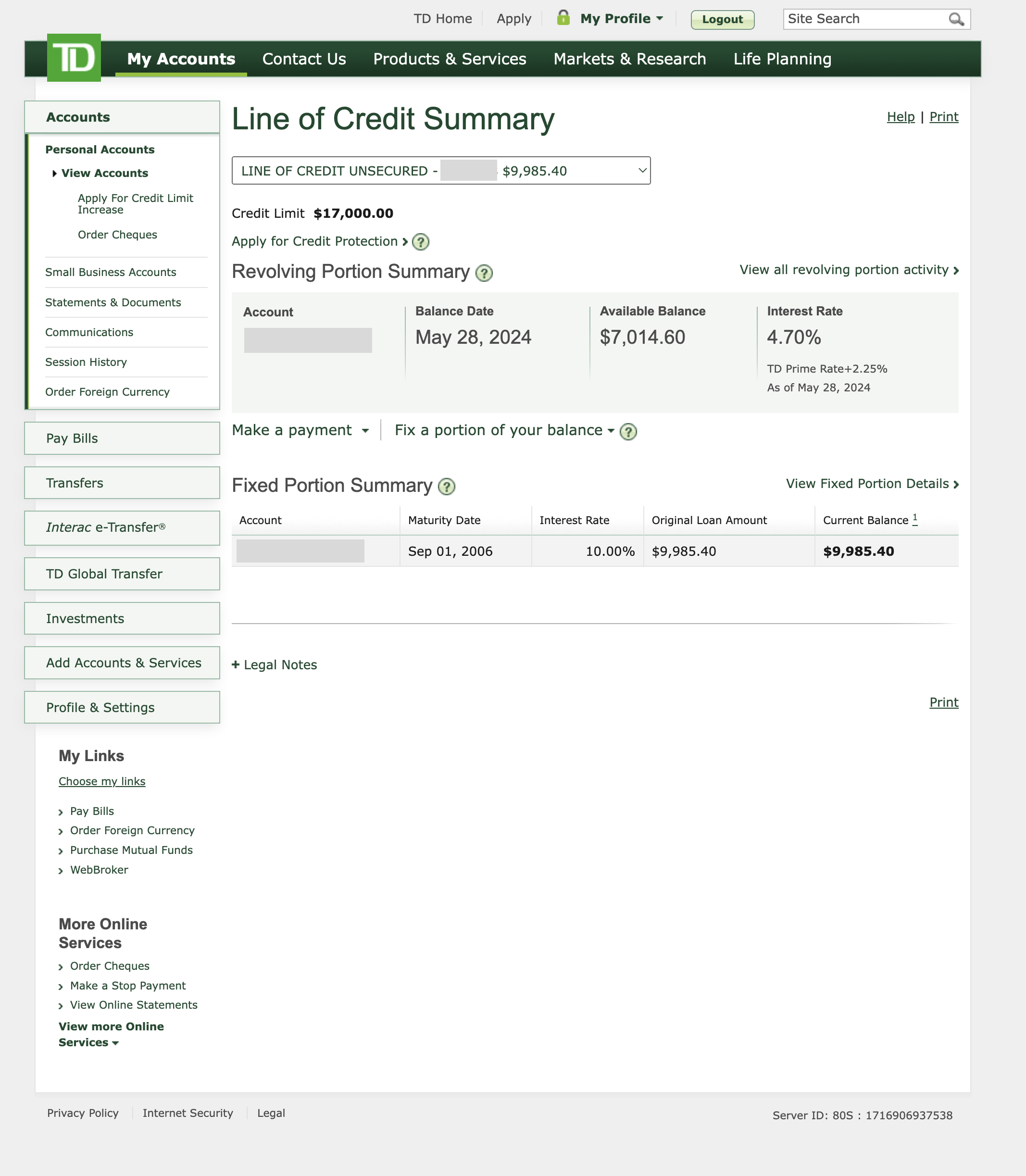
Task: Click footnote 1 beside Current Balance
Action: [x=915, y=519]
